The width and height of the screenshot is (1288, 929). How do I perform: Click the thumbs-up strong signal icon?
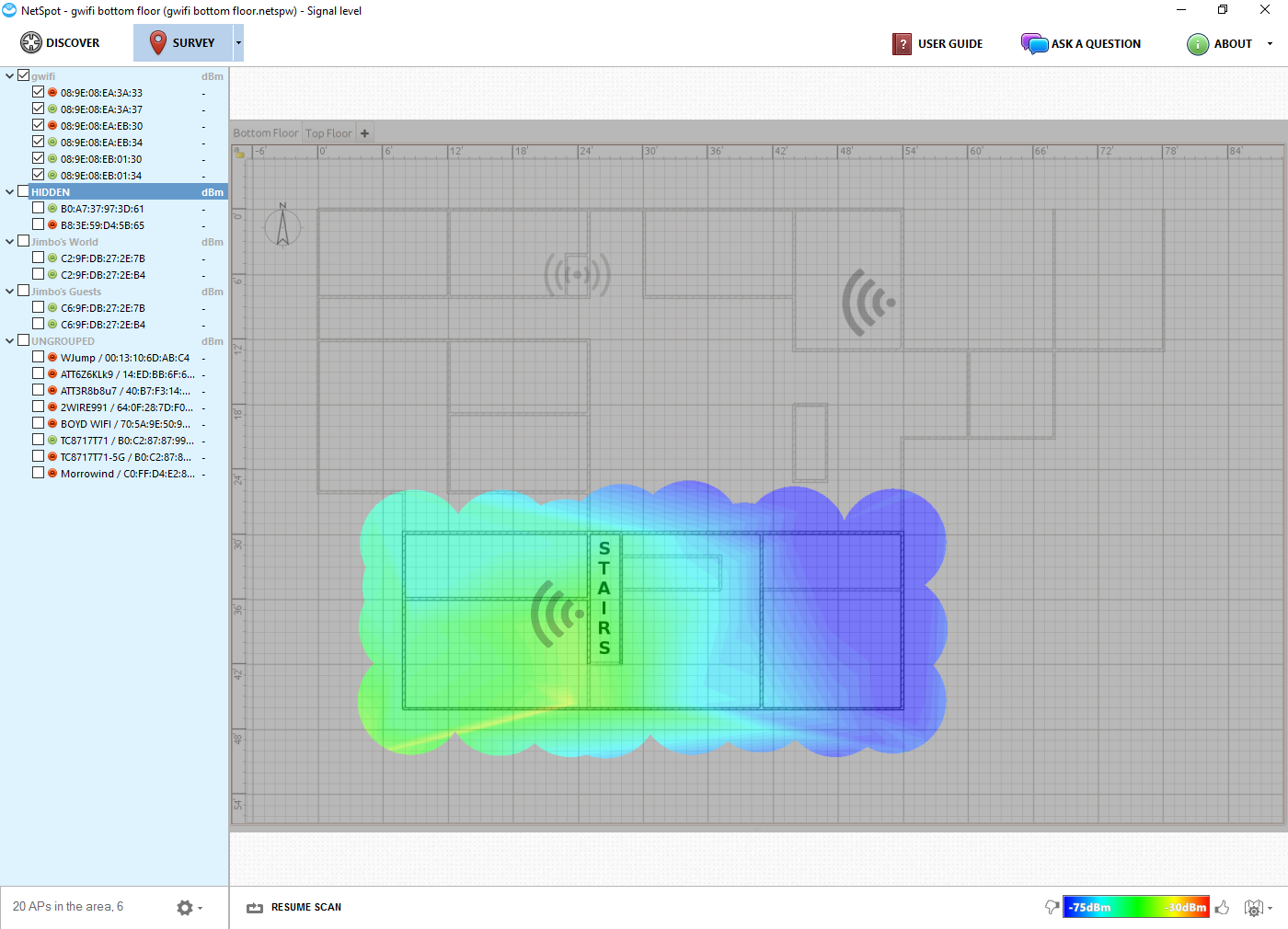click(1222, 907)
